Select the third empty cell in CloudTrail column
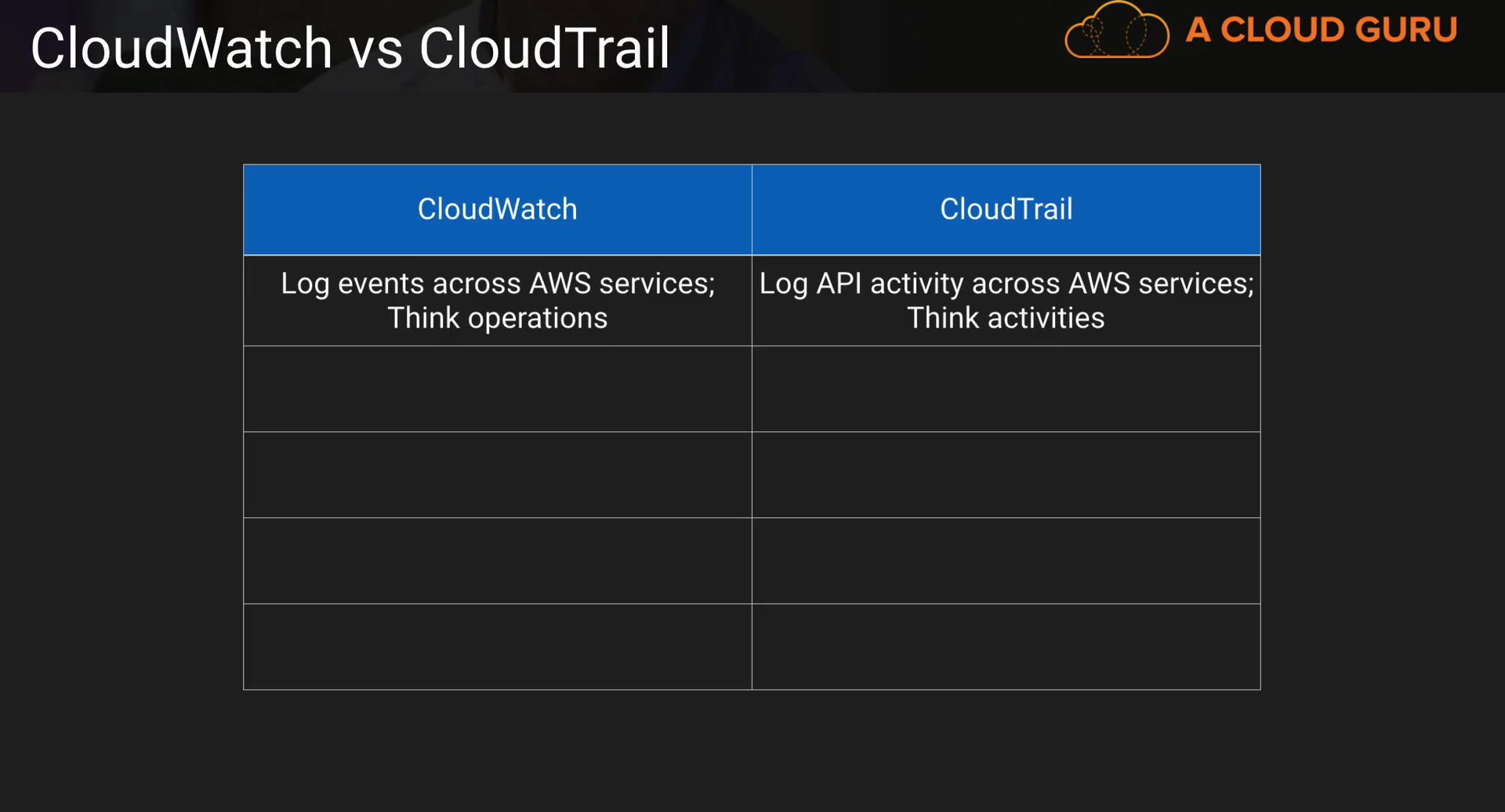The image size is (1505, 812). (x=1006, y=560)
